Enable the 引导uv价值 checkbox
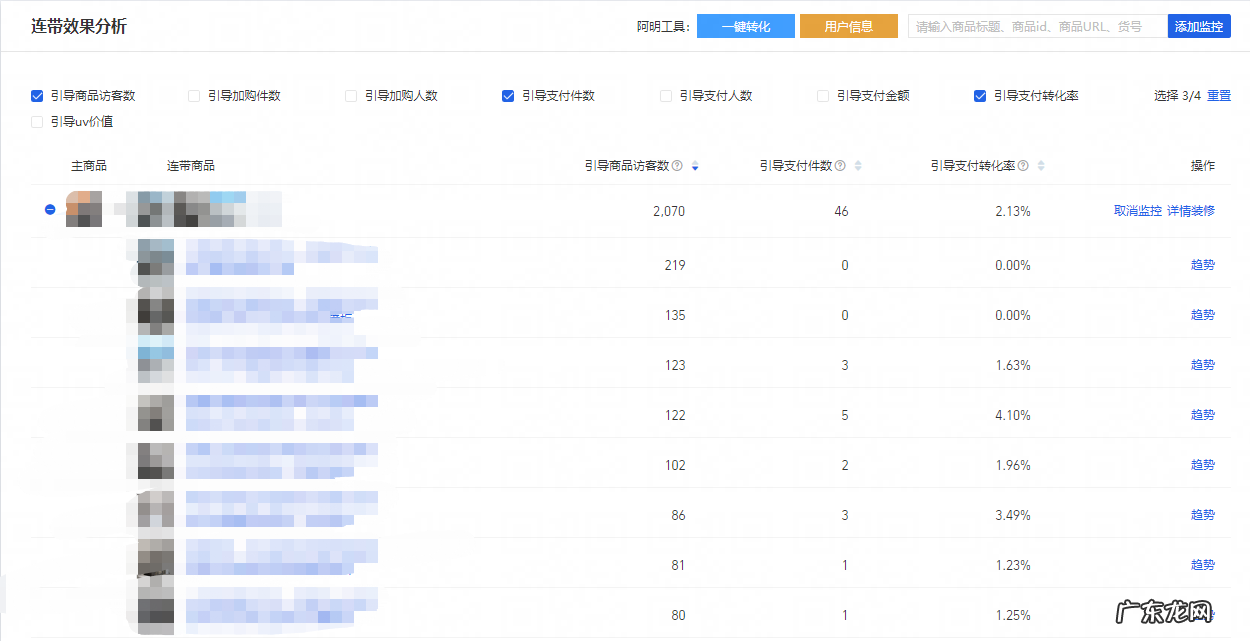The image size is (1250, 641). tap(35, 121)
